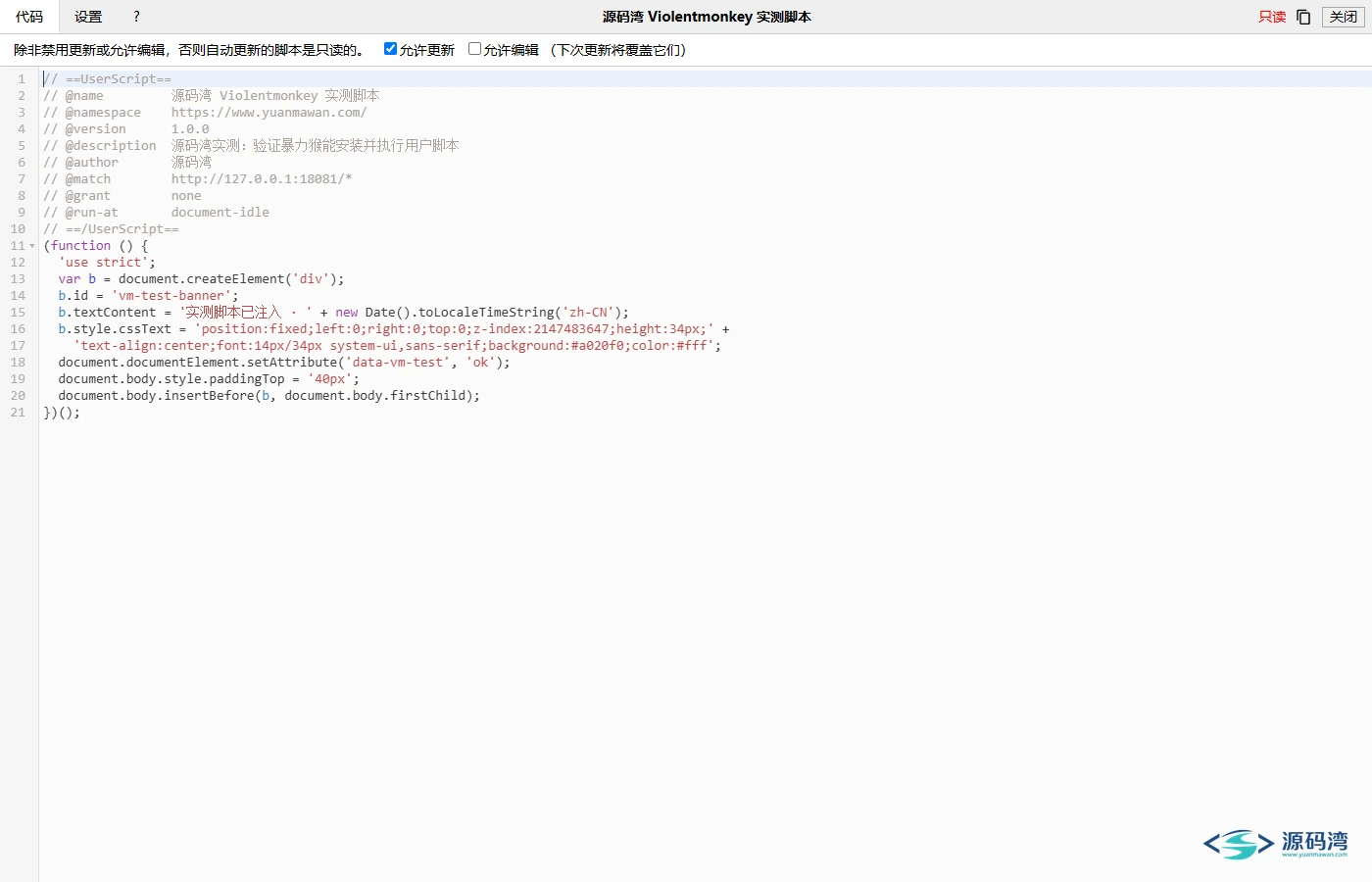The width and height of the screenshot is (1372, 882).
Task: Click the 'vm-test-banner' string
Action: (x=171, y=296)
